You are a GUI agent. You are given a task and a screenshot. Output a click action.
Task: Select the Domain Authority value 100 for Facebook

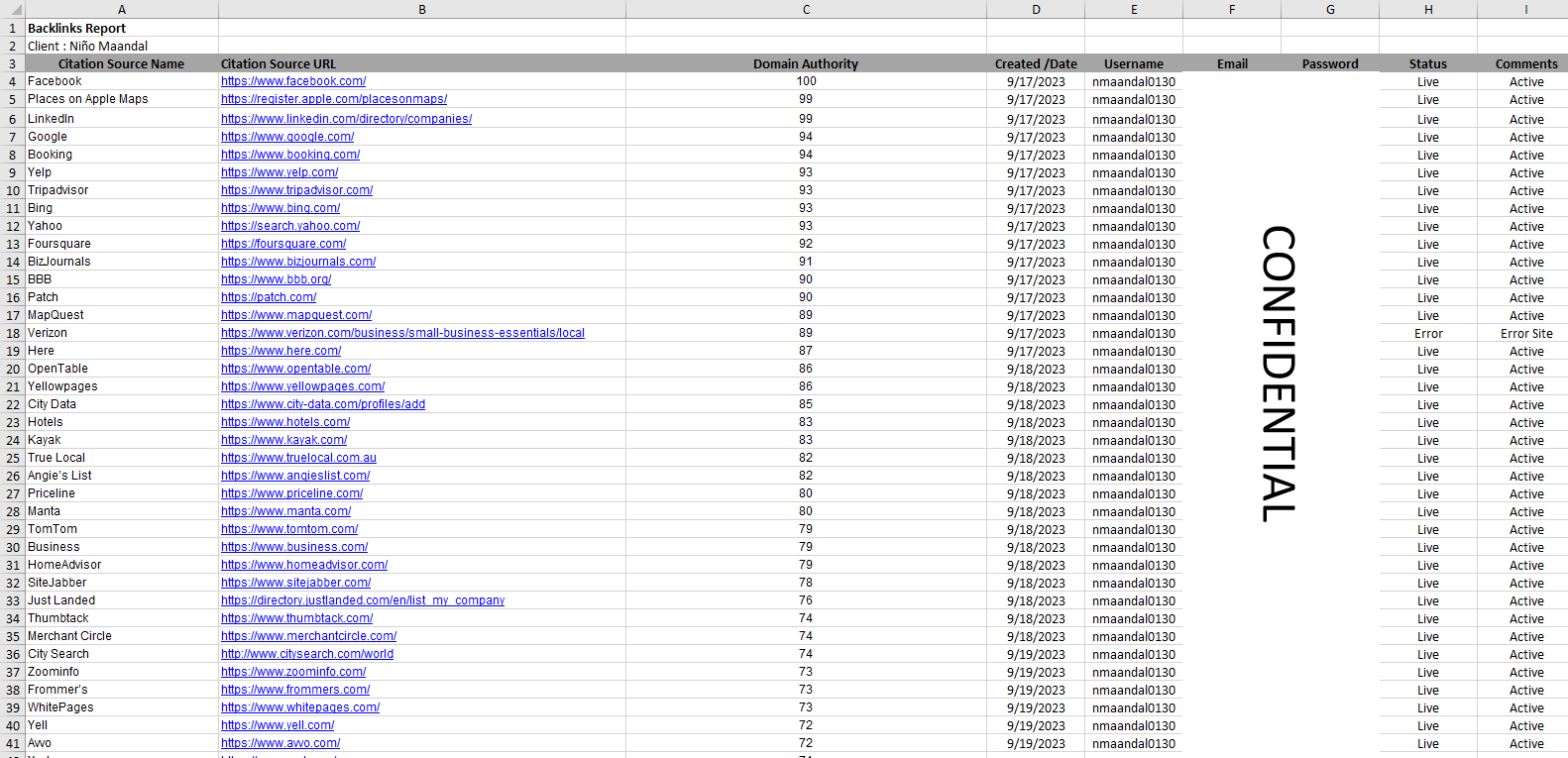coord(806,81)
